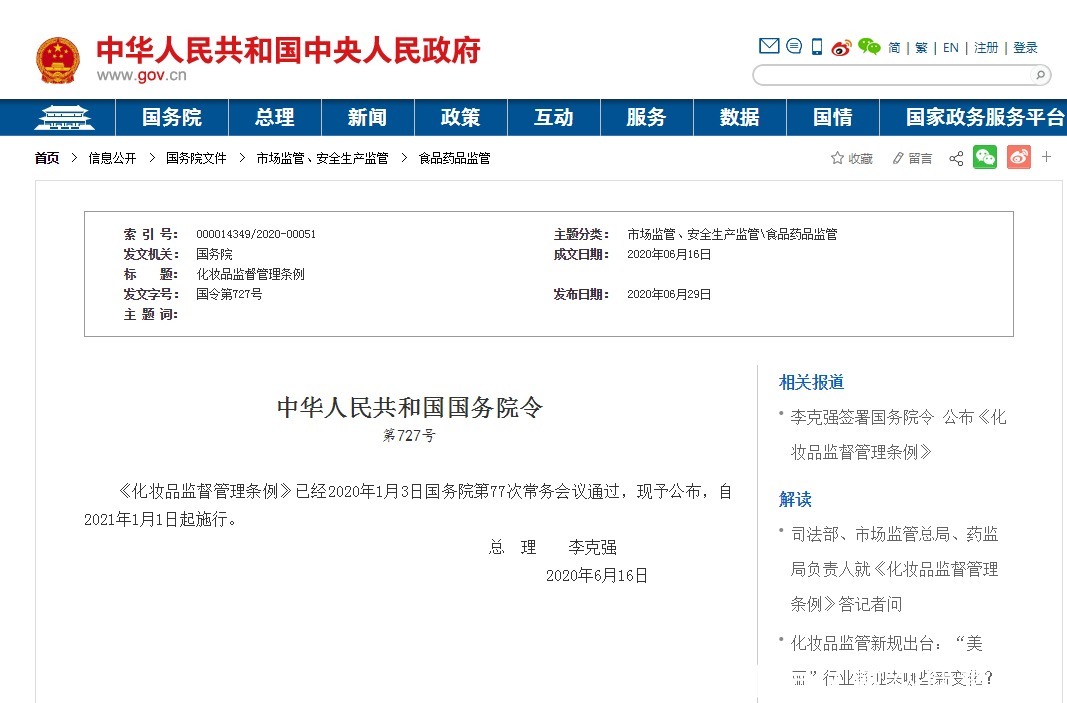Click the 注册 register link
Image resolution: width=1067 pixels, height=703 pixels.
pyautogui.click(x=986, y=48)
